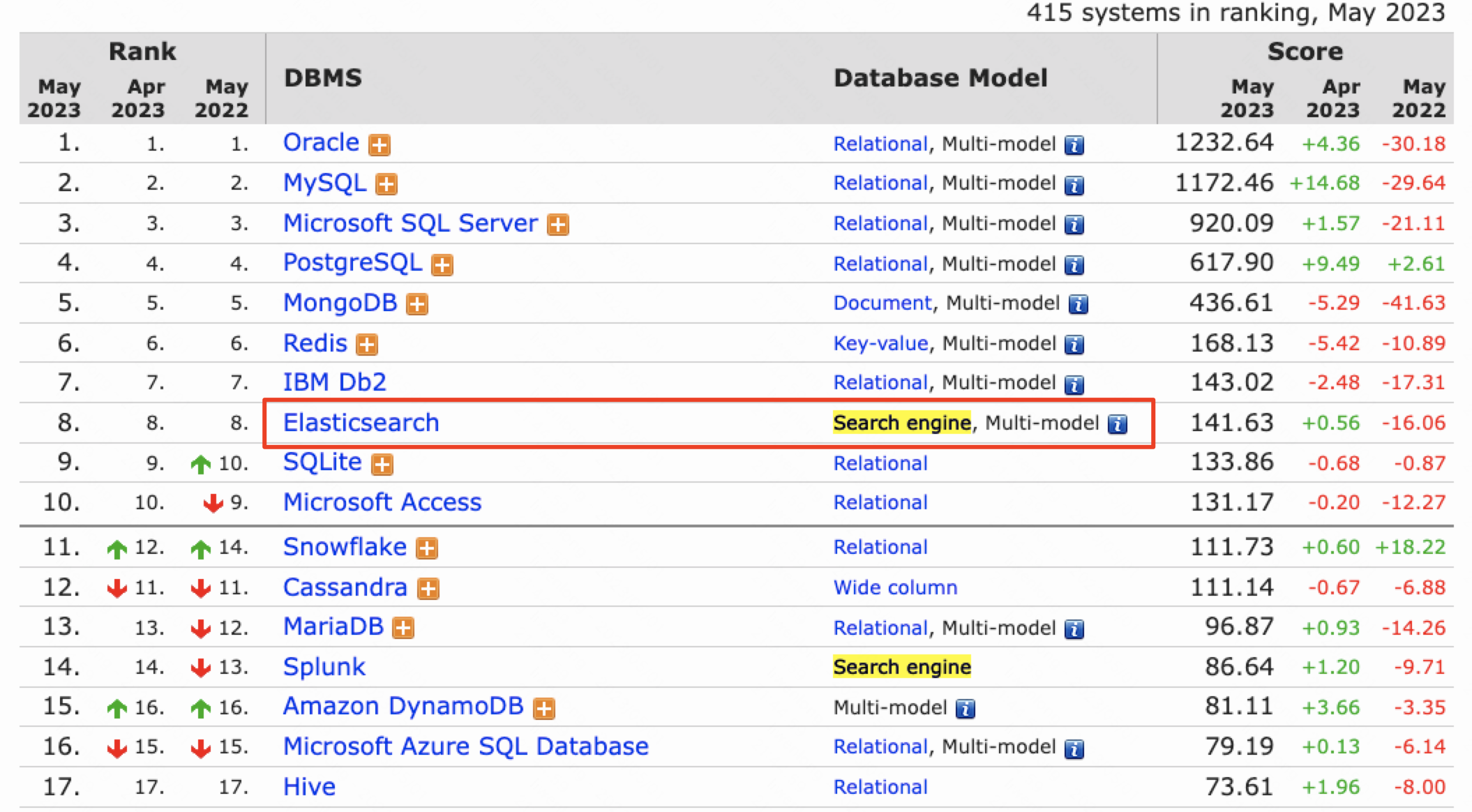Open the Elasticsearch link
The width and height of the screenshot is (1472, 812).
[x=361, y=423]
